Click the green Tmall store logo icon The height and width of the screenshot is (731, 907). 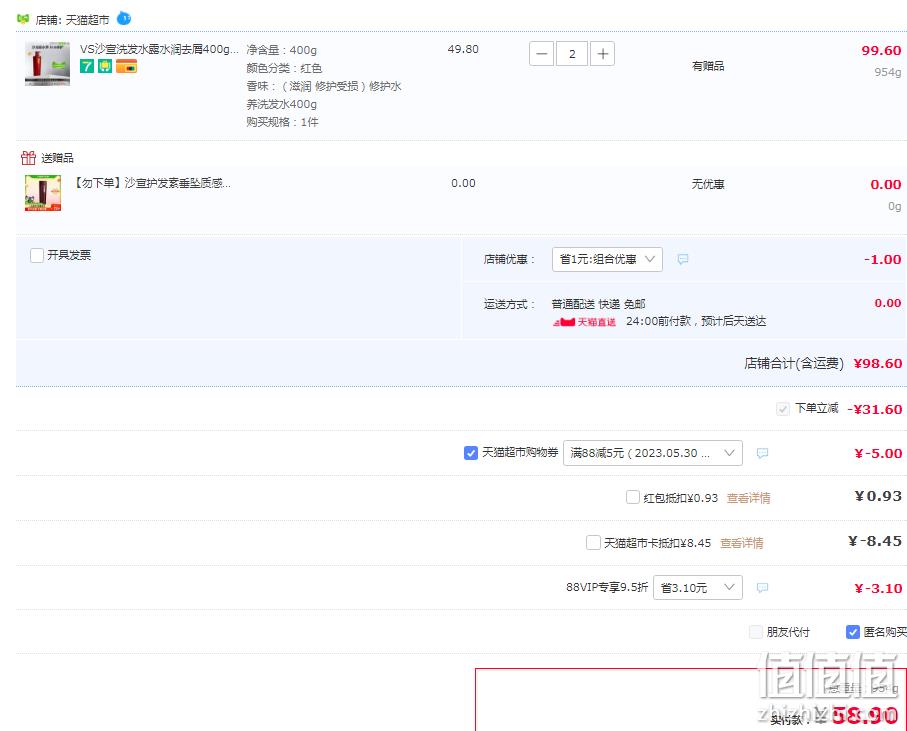(x=23, y=19)
